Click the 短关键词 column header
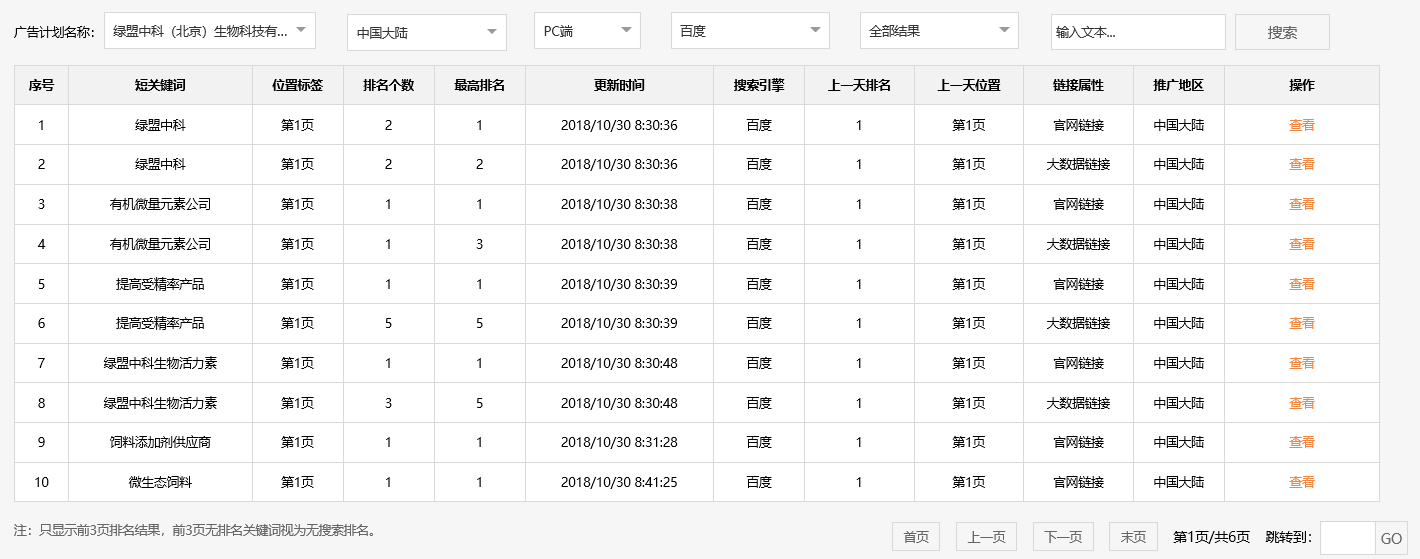 click(x=160, y=85)
